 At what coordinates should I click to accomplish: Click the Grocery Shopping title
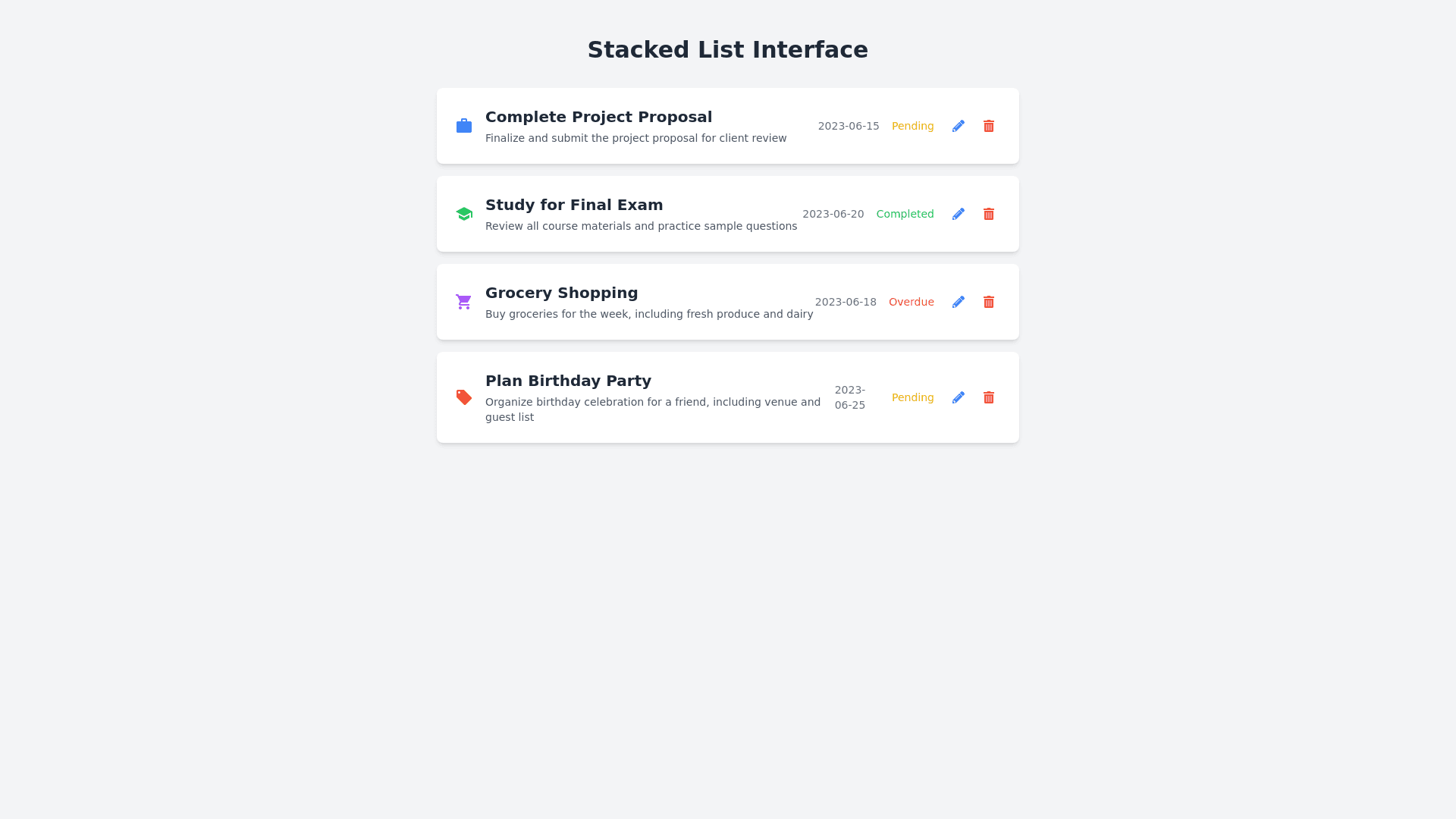pos(561,293)
